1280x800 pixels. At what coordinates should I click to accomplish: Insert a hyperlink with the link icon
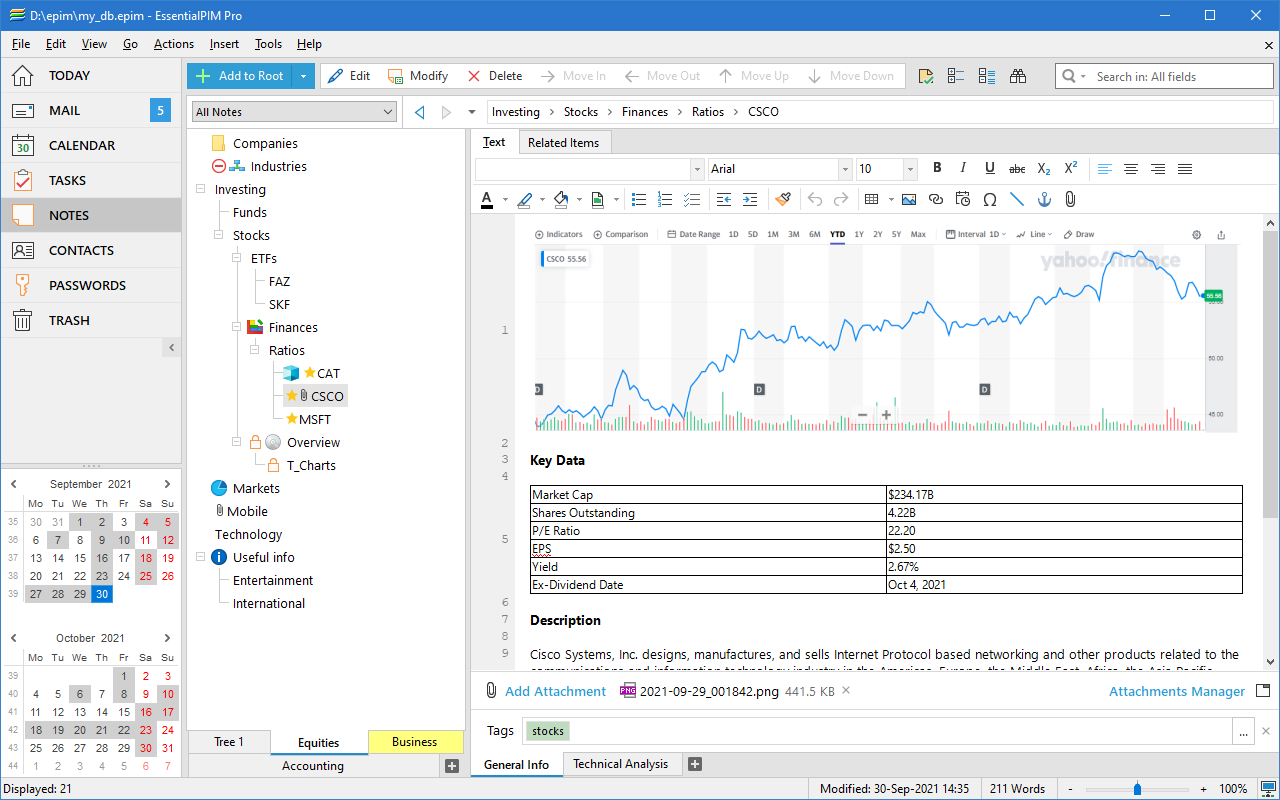(x=936, y=199)
